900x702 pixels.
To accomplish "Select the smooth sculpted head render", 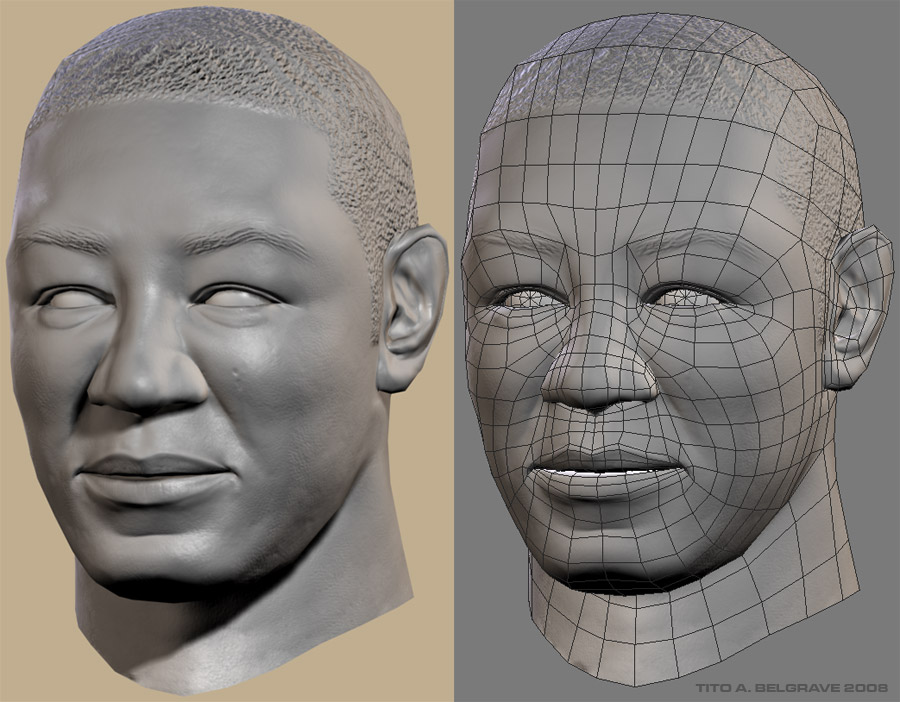I will pyautogui.click(x=227, y=350).
